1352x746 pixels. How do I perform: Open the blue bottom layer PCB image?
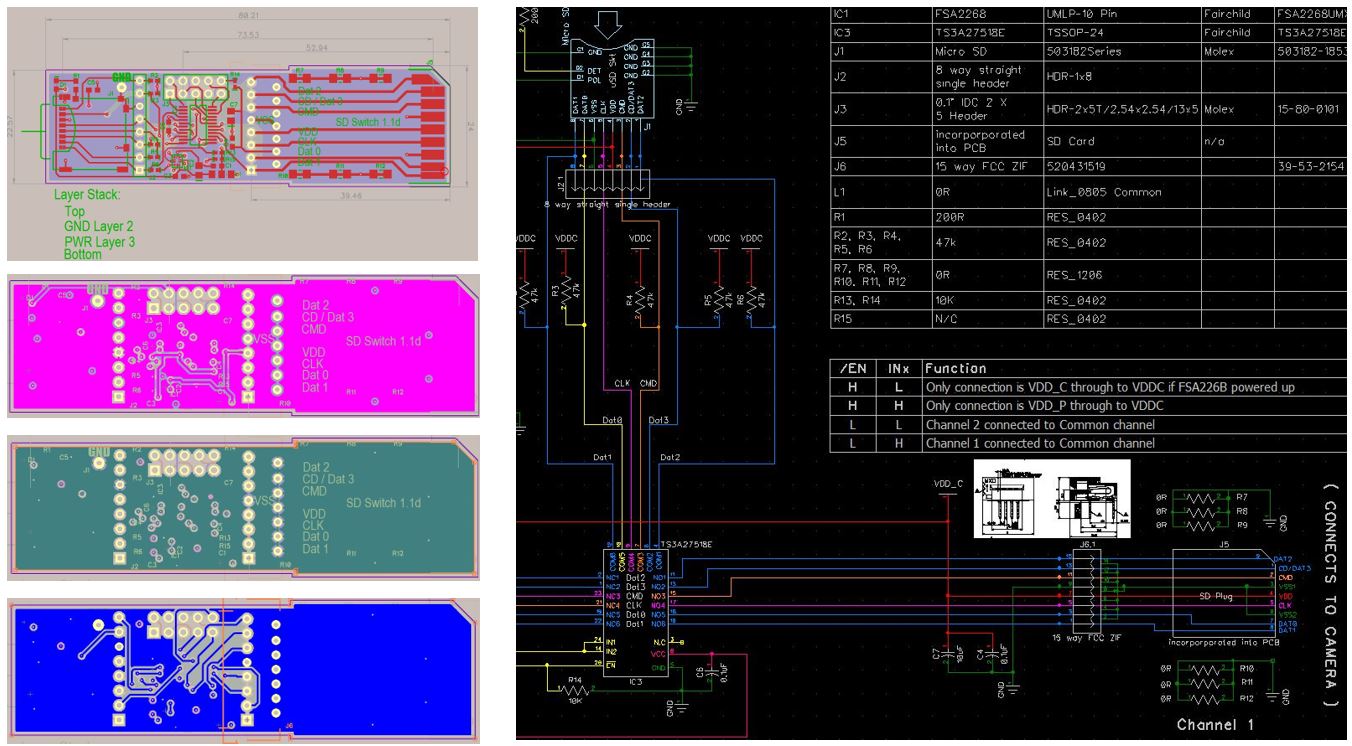pyautogui.click(x=243, y=671)
